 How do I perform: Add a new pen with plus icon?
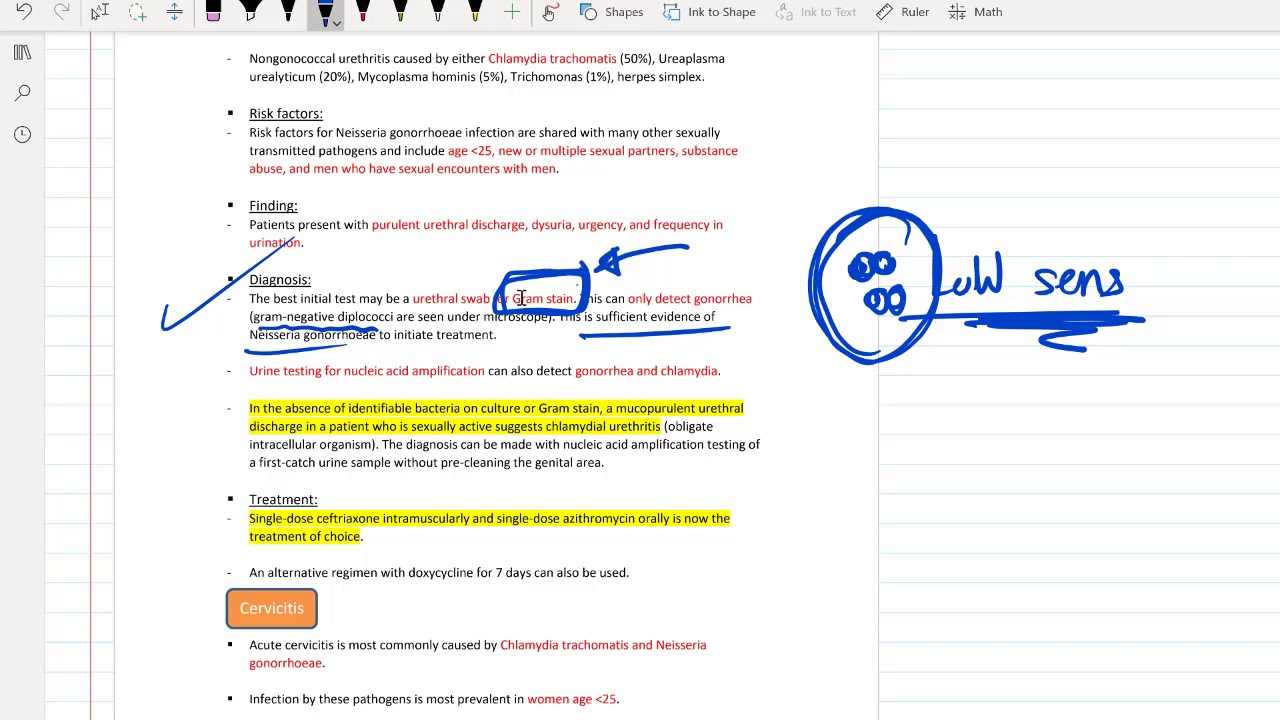tap(512, 12)
